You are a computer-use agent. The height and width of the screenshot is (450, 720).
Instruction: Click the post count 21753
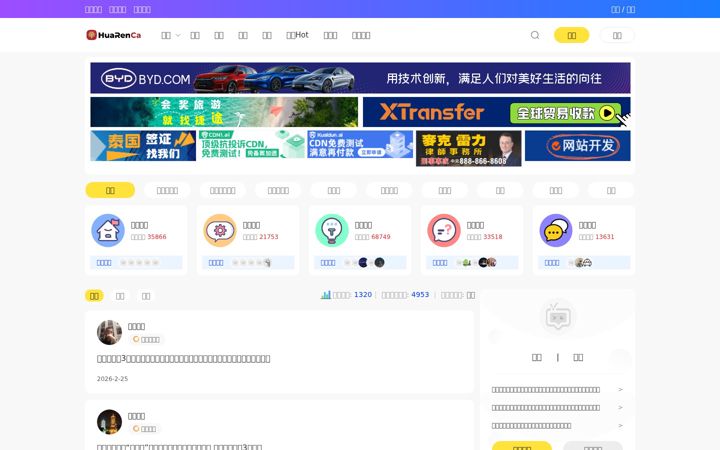coord(269,237)
